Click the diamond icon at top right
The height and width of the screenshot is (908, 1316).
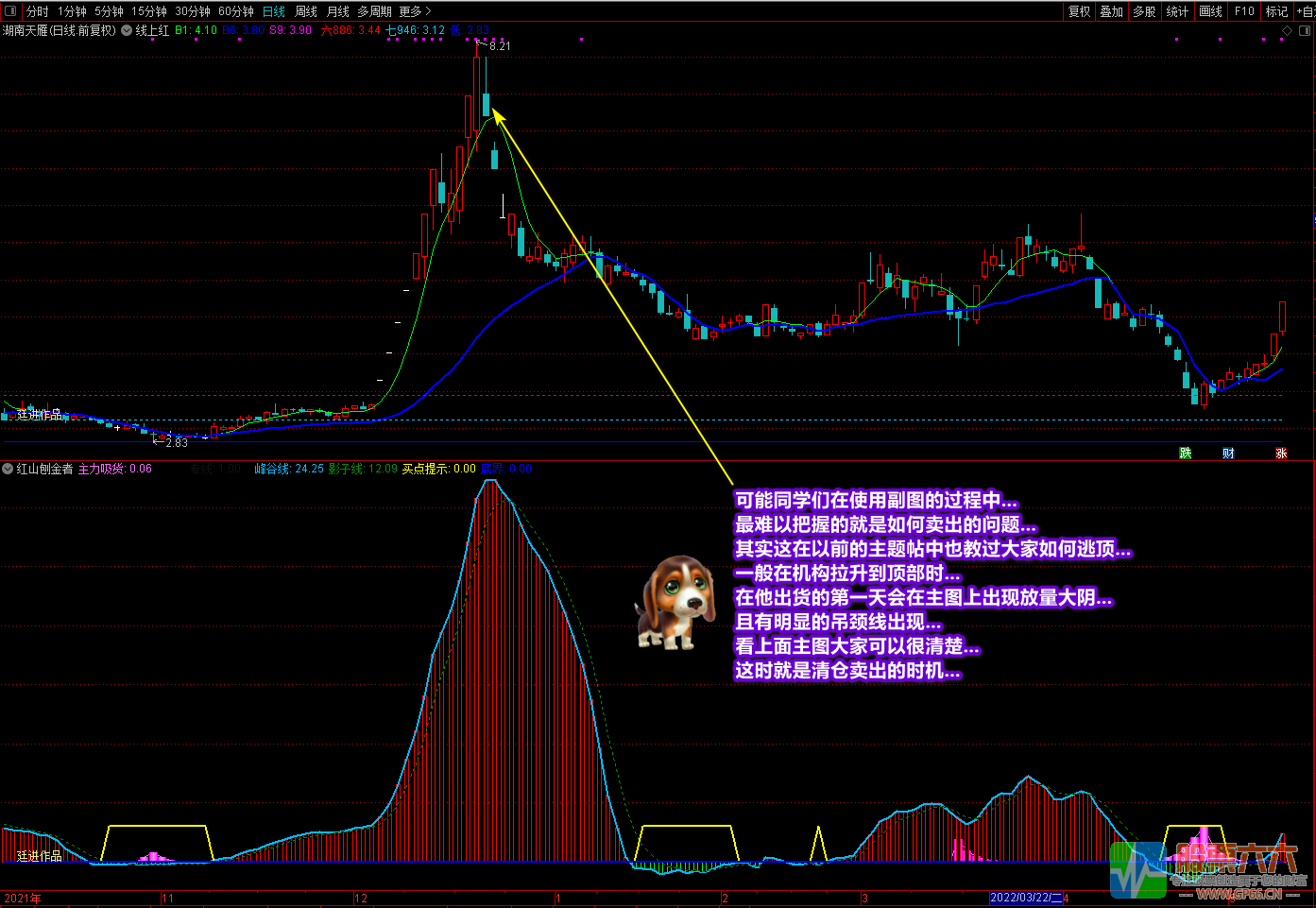(x=1287, y=30)
